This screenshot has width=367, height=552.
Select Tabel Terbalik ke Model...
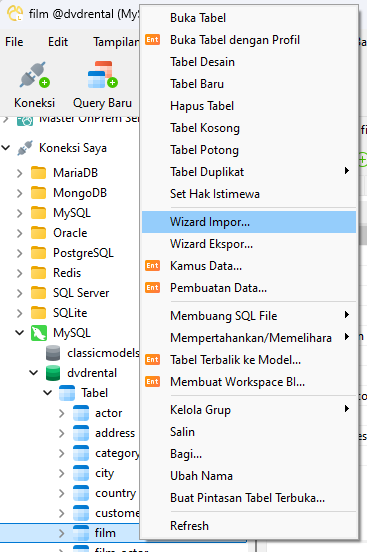coord(249,360)
